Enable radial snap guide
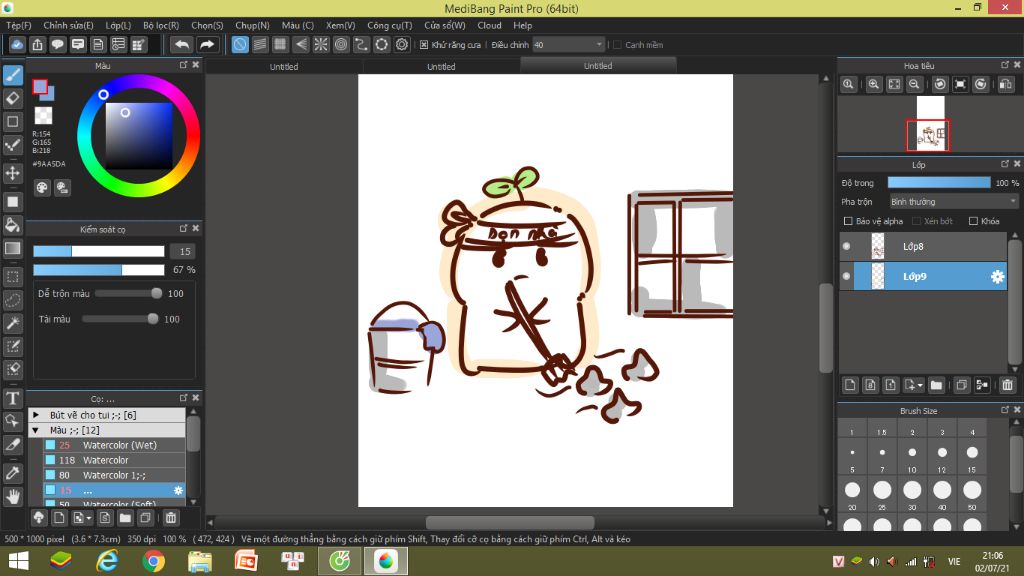Viewport: 1024px width, 576px height. pyautogui.click(x=321, y=44)
